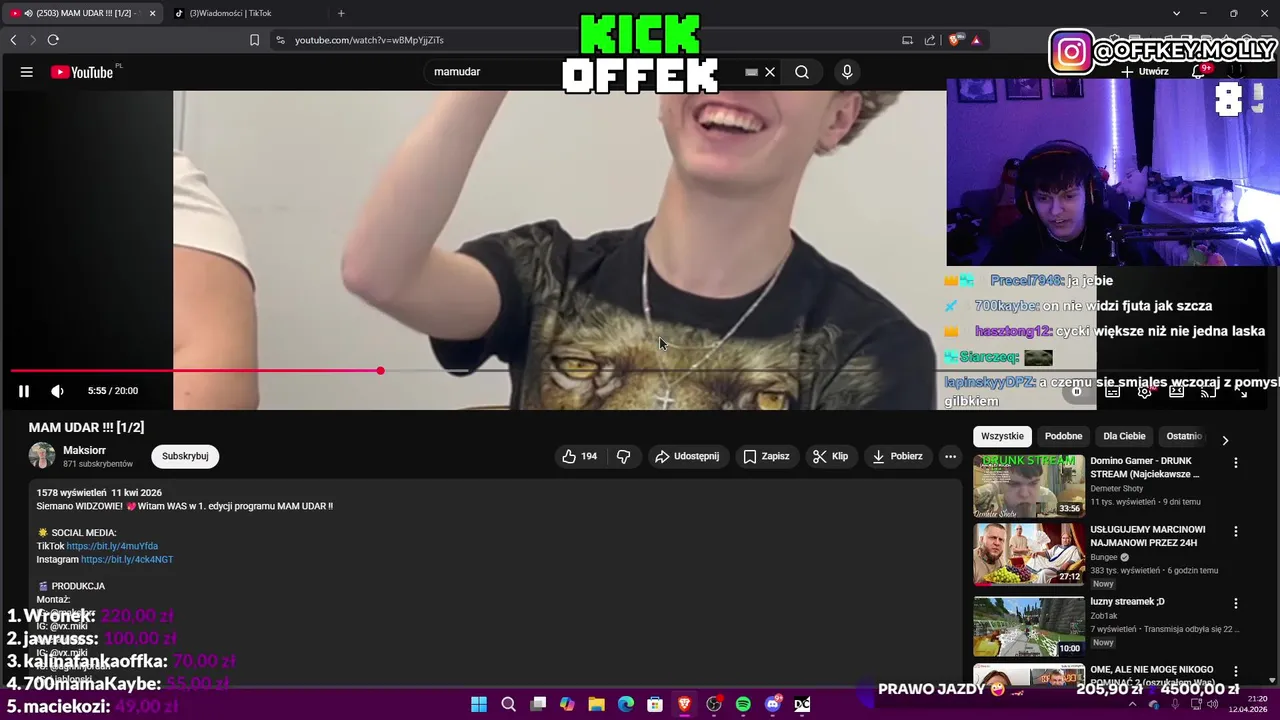Show more chips with the right chevron
This screenshot has height=720, width=1280.
coord(1225,440)
